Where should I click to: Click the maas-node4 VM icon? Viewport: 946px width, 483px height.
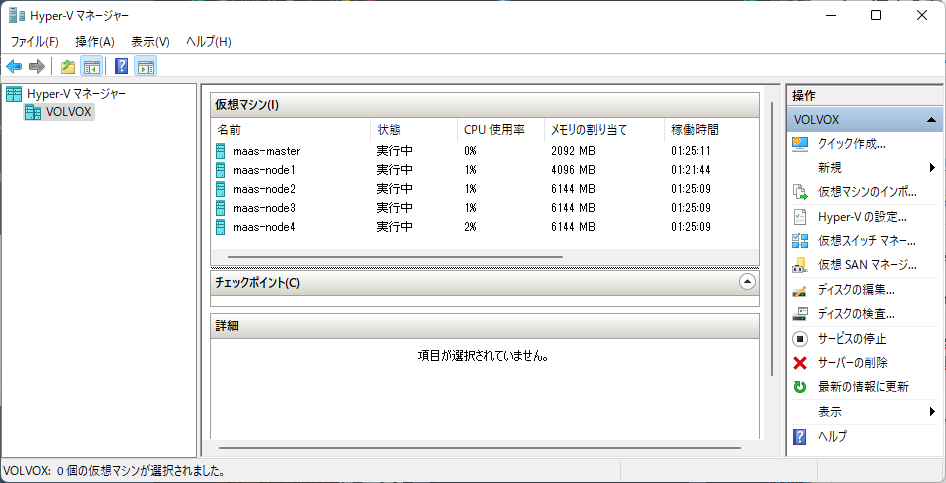(x=221, y=227)
